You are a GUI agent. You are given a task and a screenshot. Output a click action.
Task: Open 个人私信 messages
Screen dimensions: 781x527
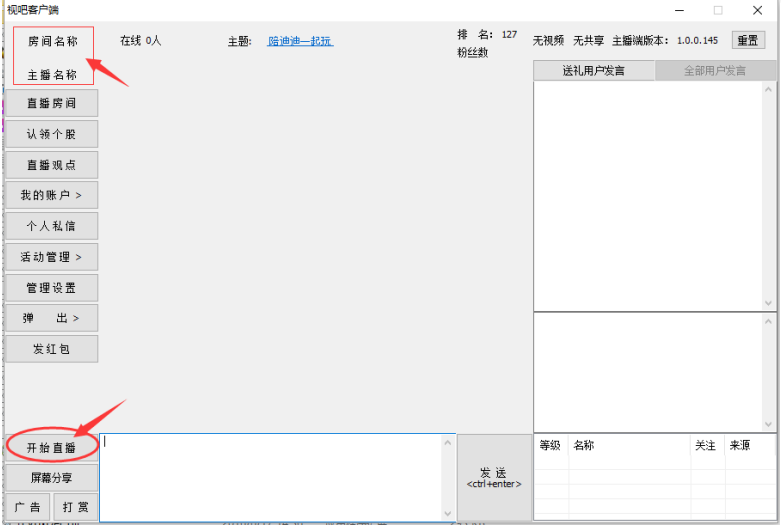51,226
